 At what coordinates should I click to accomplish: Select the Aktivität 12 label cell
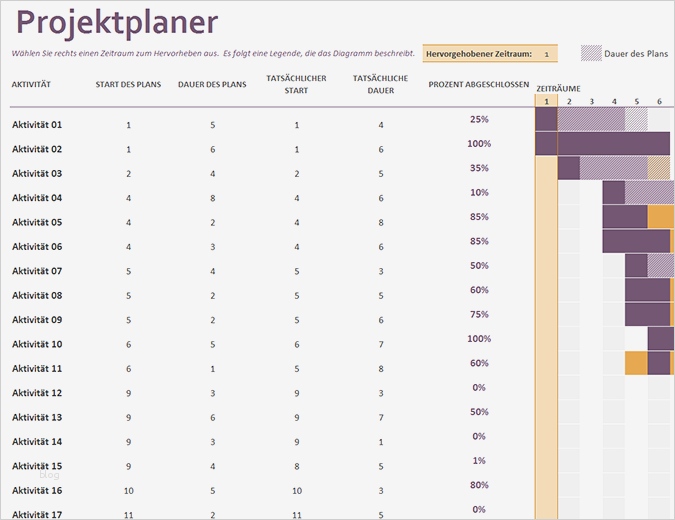(x=37, y=393)
